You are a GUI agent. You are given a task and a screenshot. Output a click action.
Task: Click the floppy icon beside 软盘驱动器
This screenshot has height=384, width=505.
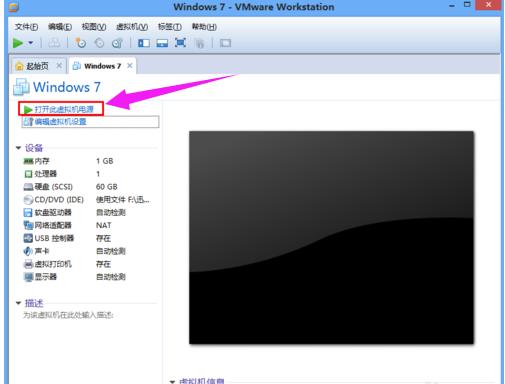click(x=28, y=212)
